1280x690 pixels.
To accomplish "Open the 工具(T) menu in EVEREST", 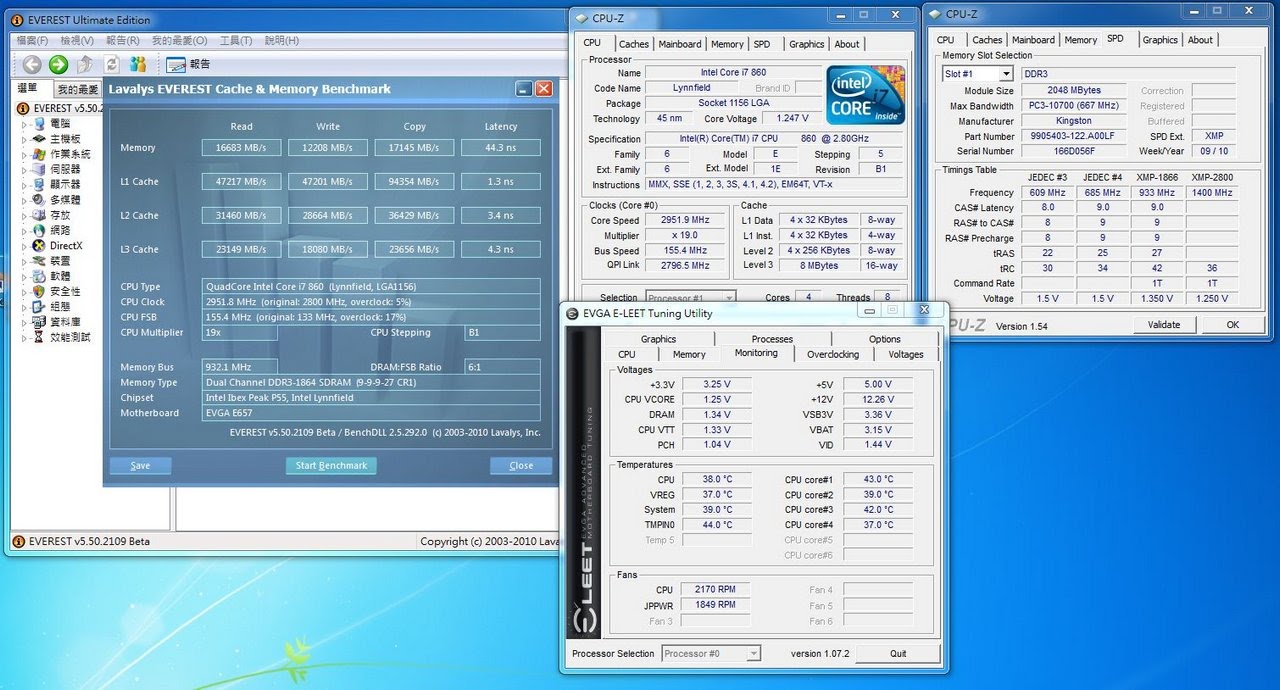I will point(236,40).
